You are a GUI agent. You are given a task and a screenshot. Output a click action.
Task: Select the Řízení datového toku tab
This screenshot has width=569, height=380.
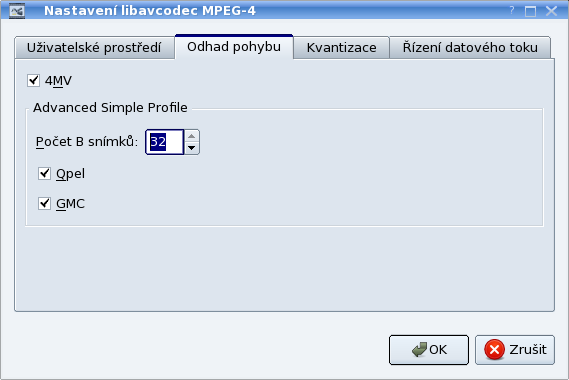pyautogui.click(x=470, y=48)
